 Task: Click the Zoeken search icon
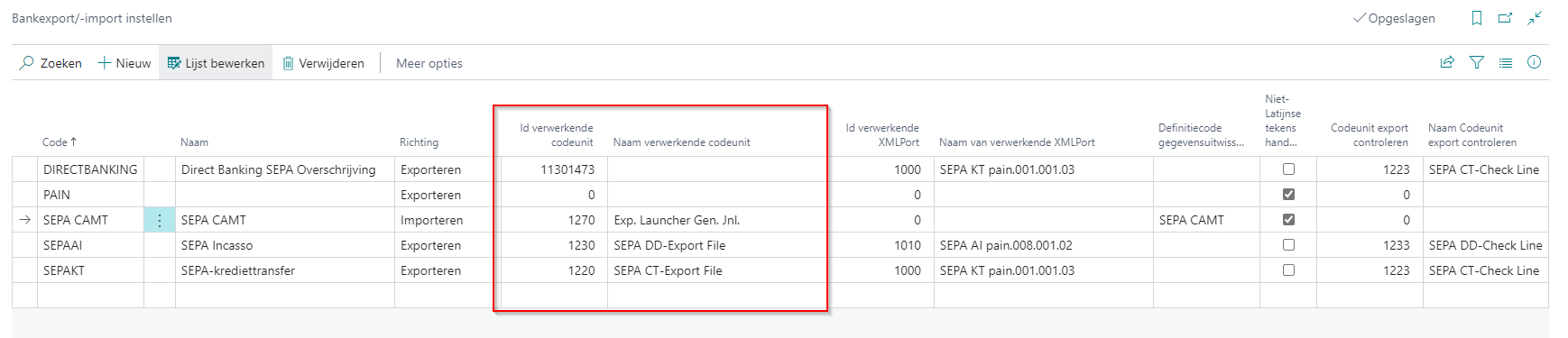coord(27,63)
